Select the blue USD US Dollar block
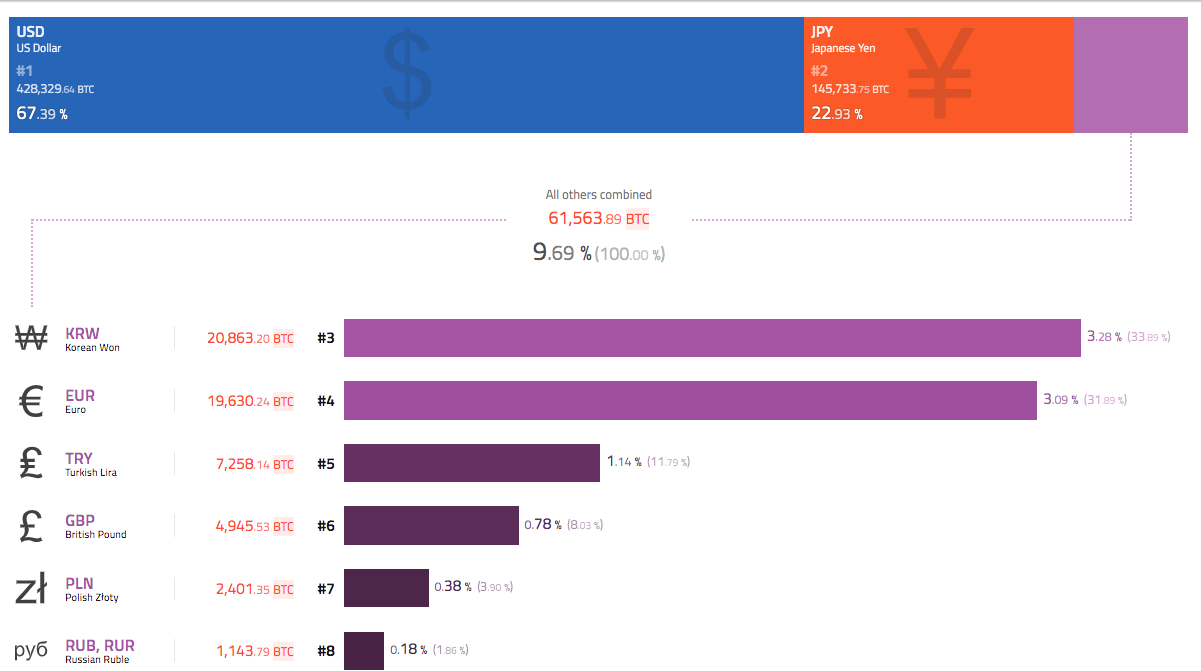 pos(406,75)
